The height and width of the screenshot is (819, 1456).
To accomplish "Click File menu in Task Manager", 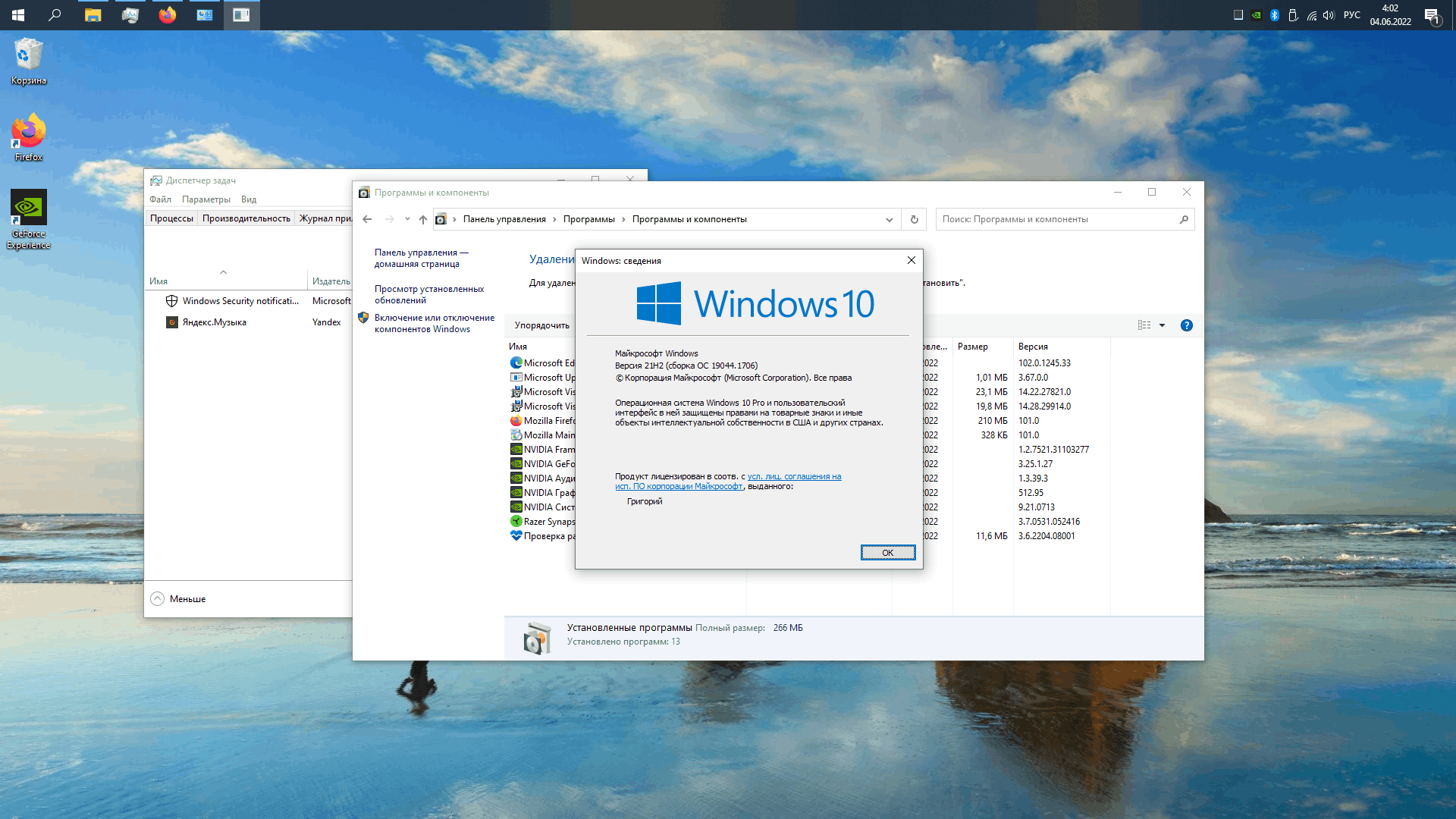I will 159,199.
